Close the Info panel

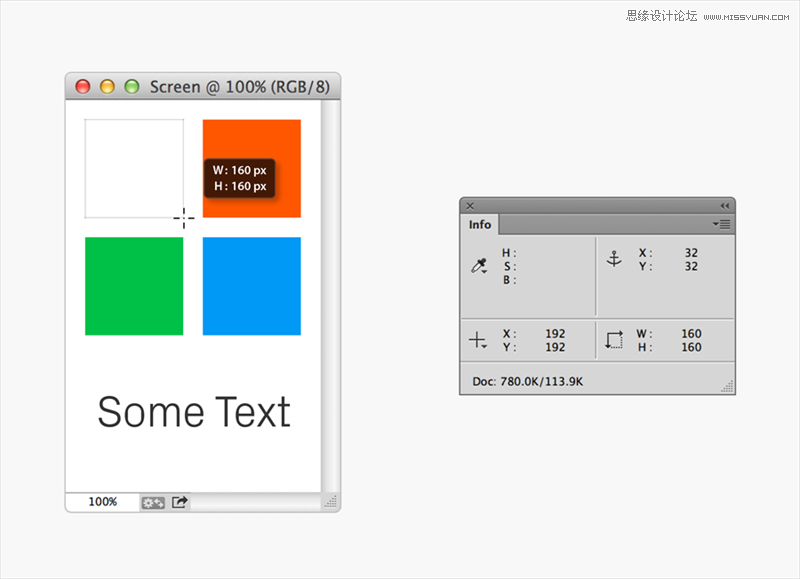point(470,206)
